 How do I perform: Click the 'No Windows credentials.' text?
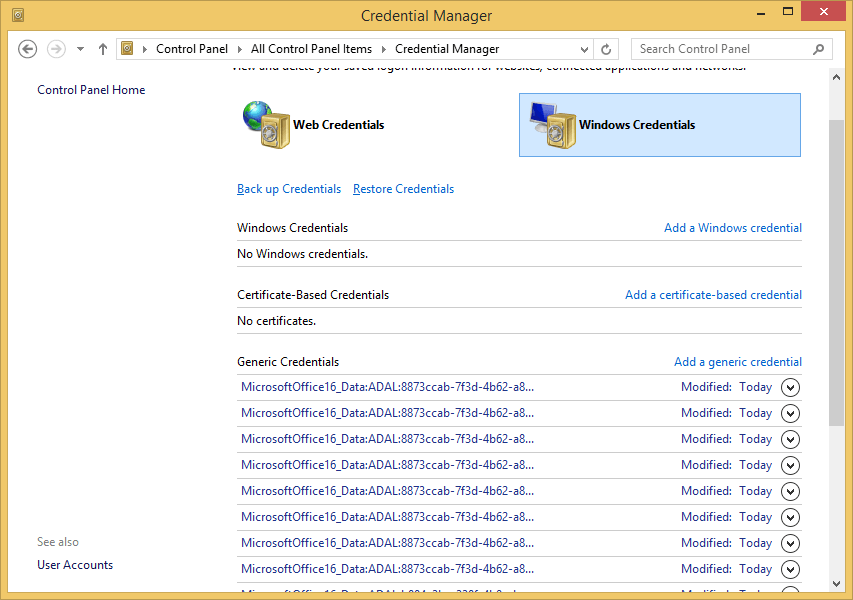(x=302, y=254)
